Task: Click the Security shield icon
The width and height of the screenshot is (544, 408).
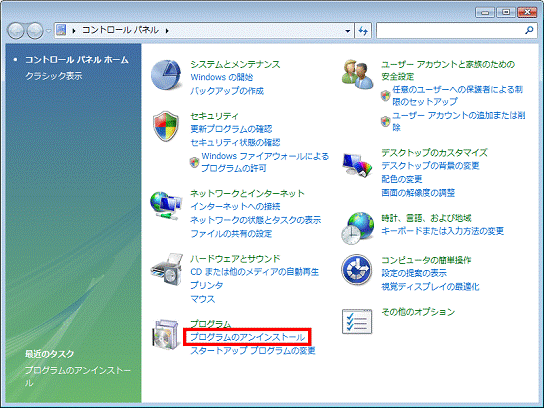Action: (x=166, y=126)
